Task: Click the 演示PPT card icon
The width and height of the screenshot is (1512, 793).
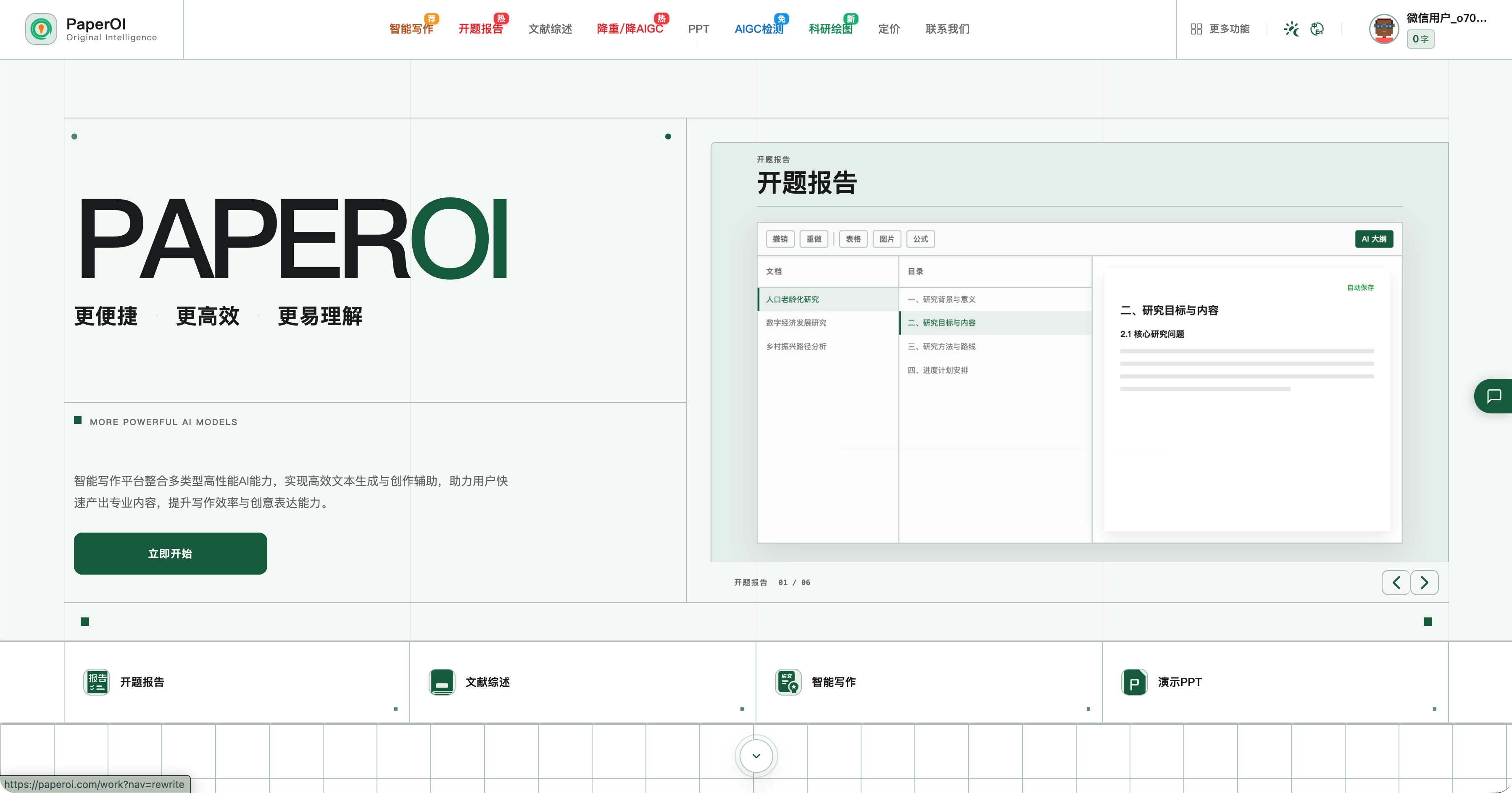Action: pos(1134,682)
